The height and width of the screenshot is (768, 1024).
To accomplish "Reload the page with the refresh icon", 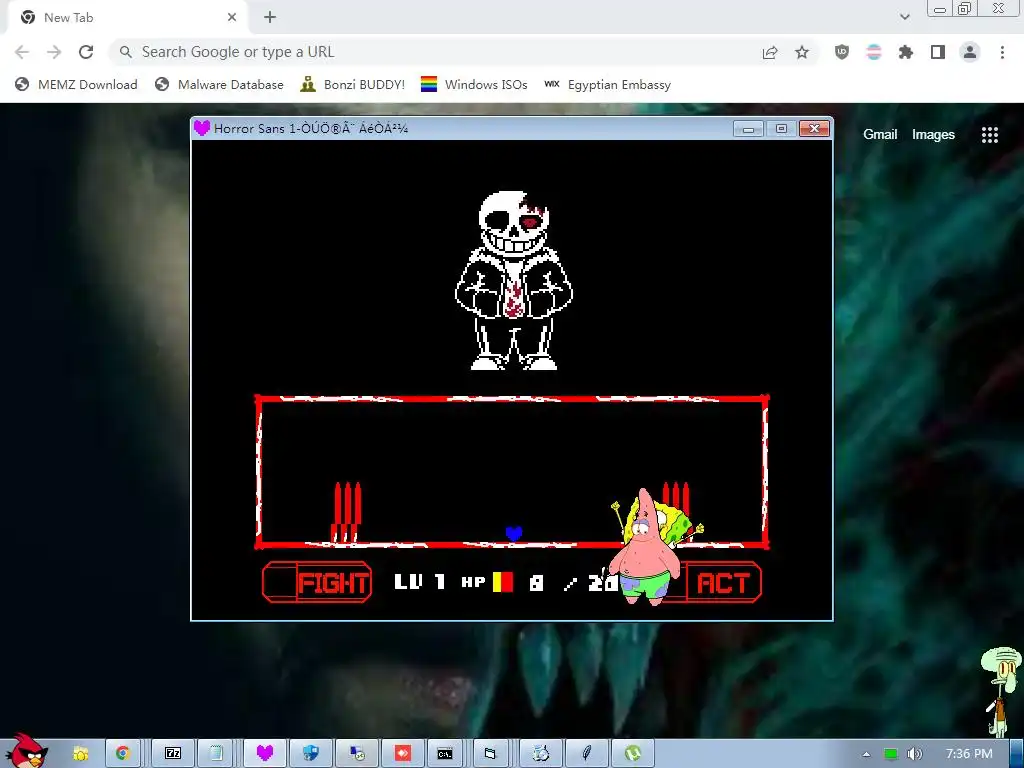I will [x=86, y=52].
